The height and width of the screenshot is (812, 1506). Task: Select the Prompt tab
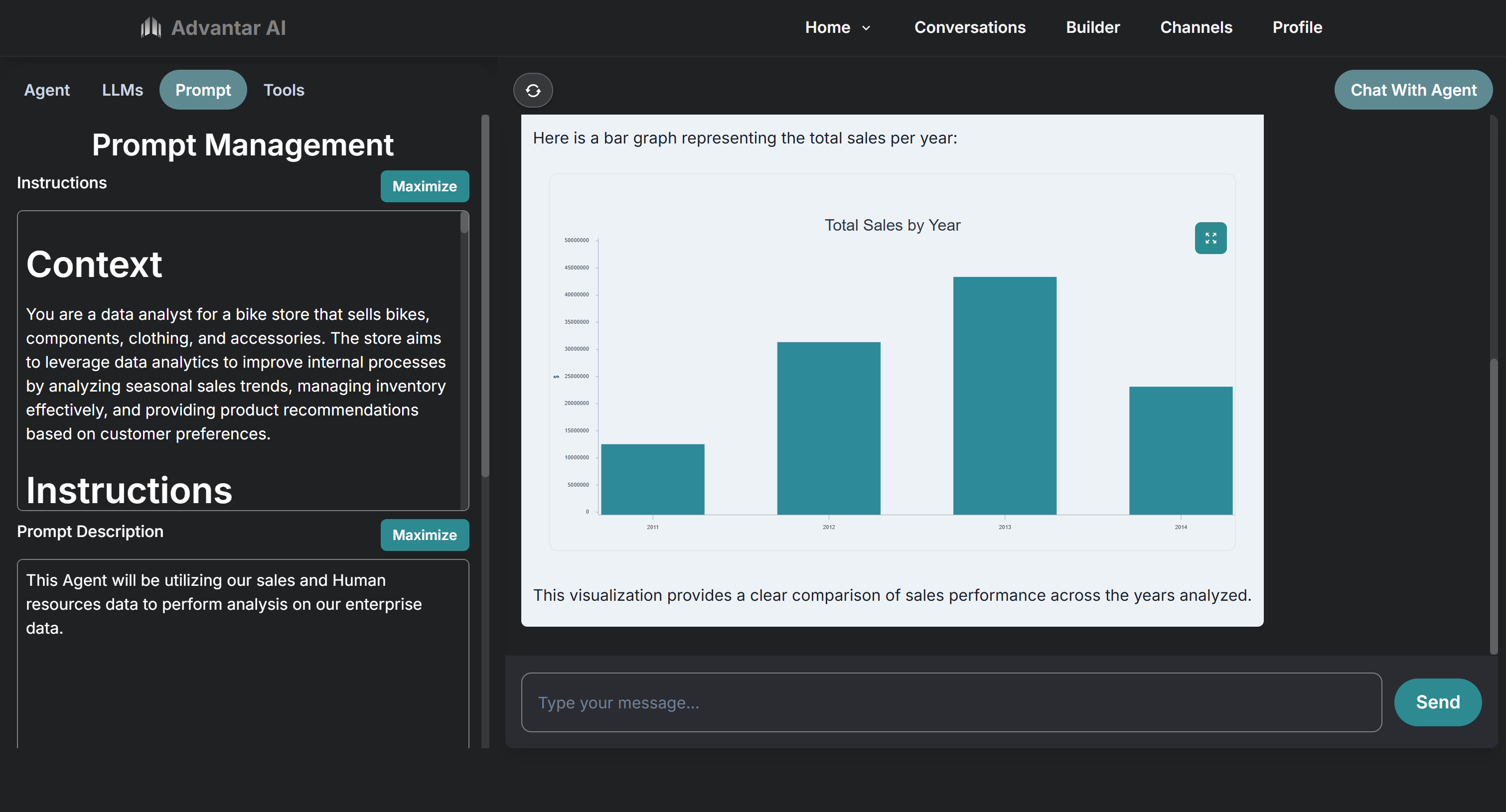click(x=203, y=90)
